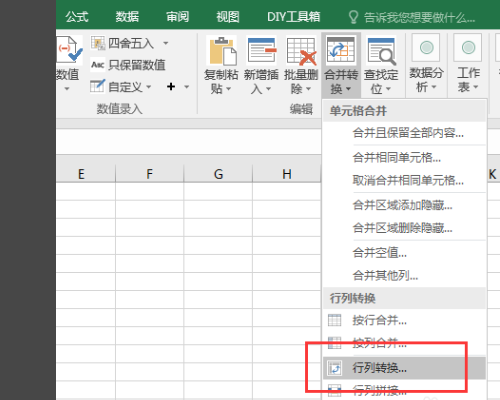Click the 工作表 circle icon
The image size is (500, 400).
[468, 48]
